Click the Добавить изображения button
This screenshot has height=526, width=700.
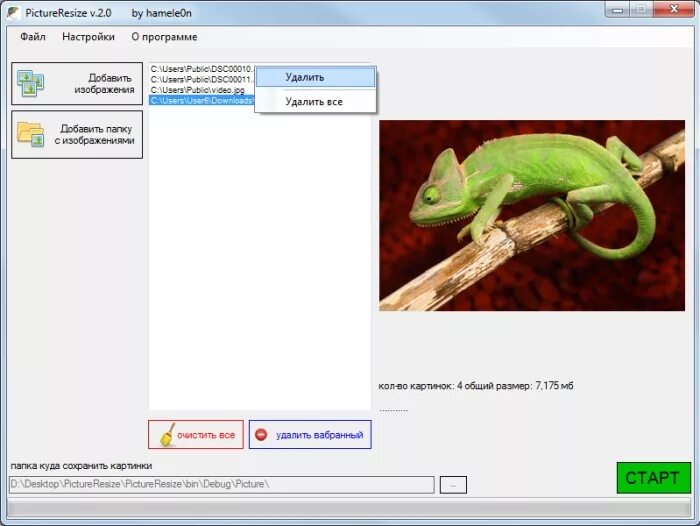click(77, 83)
